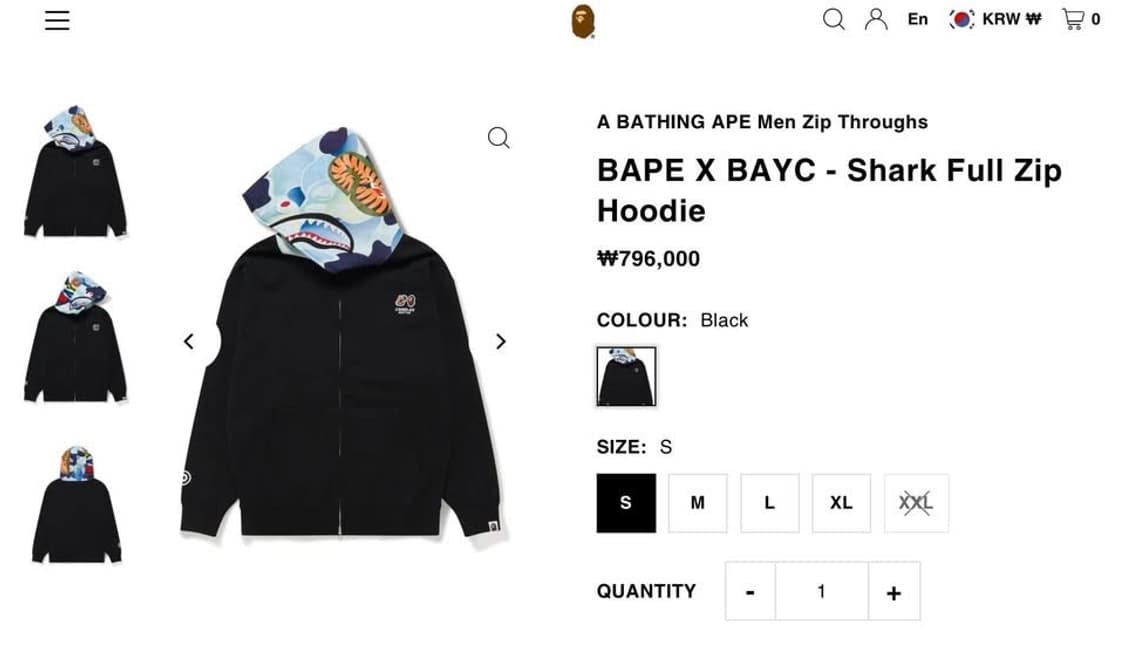Select size S option

click(x=626, y=503)
